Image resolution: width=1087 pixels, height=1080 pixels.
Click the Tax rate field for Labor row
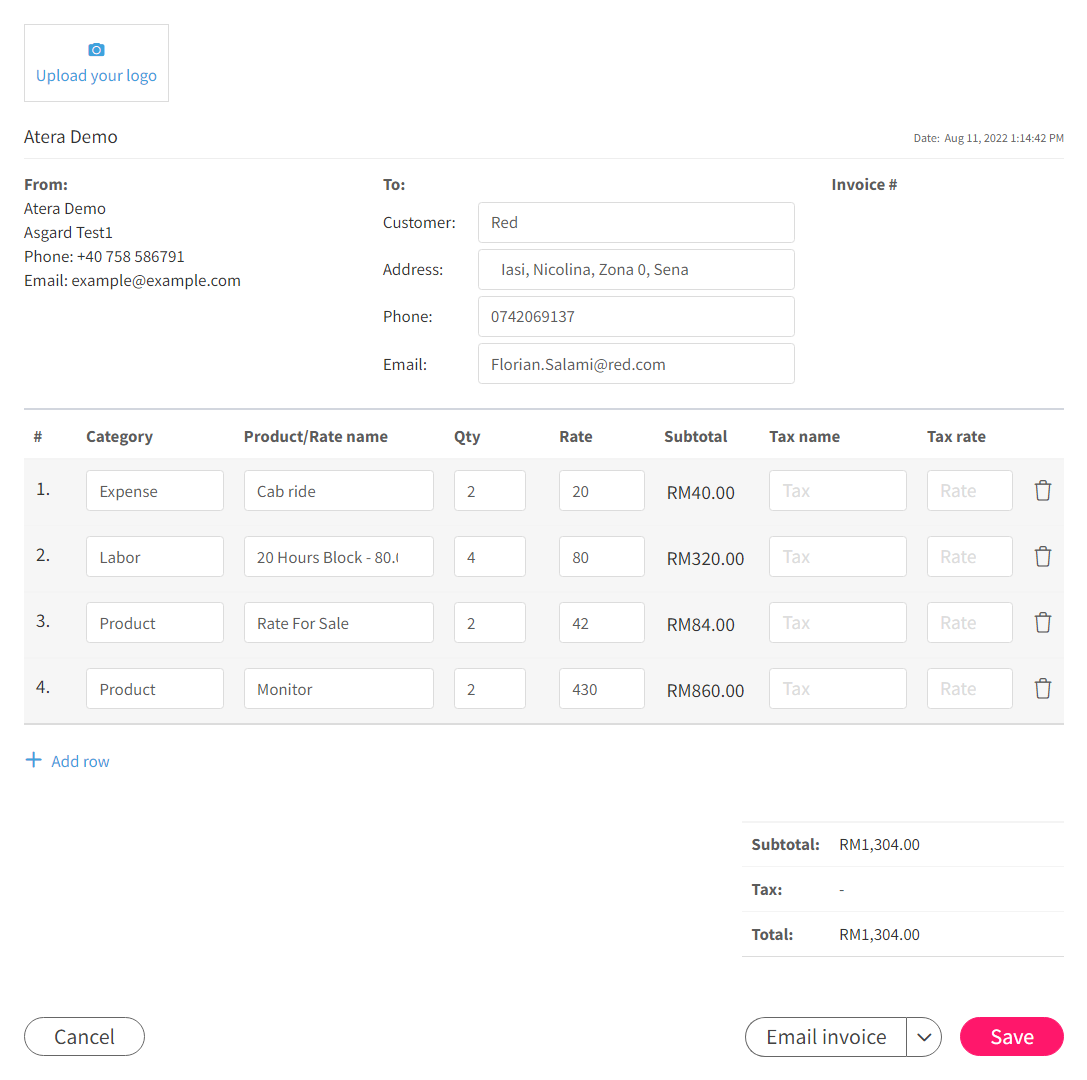[x=970, y=557]
